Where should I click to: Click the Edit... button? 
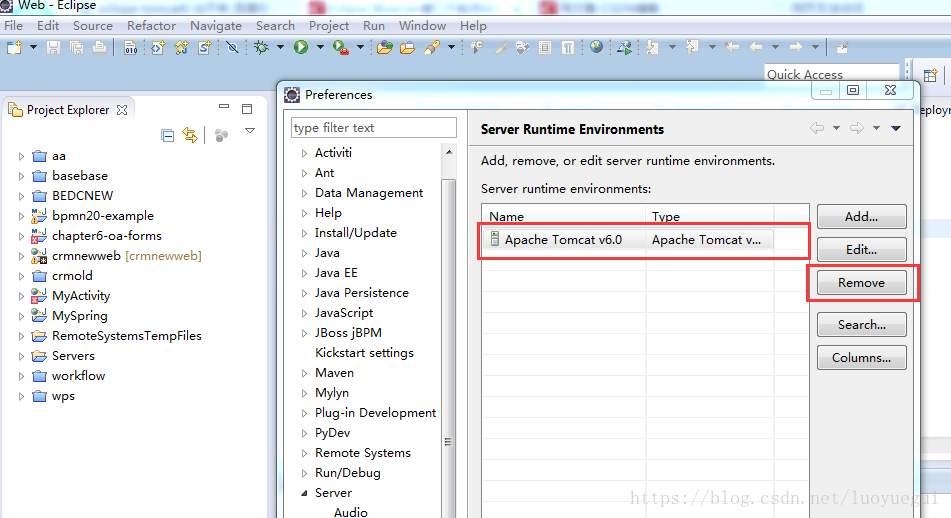861,249
